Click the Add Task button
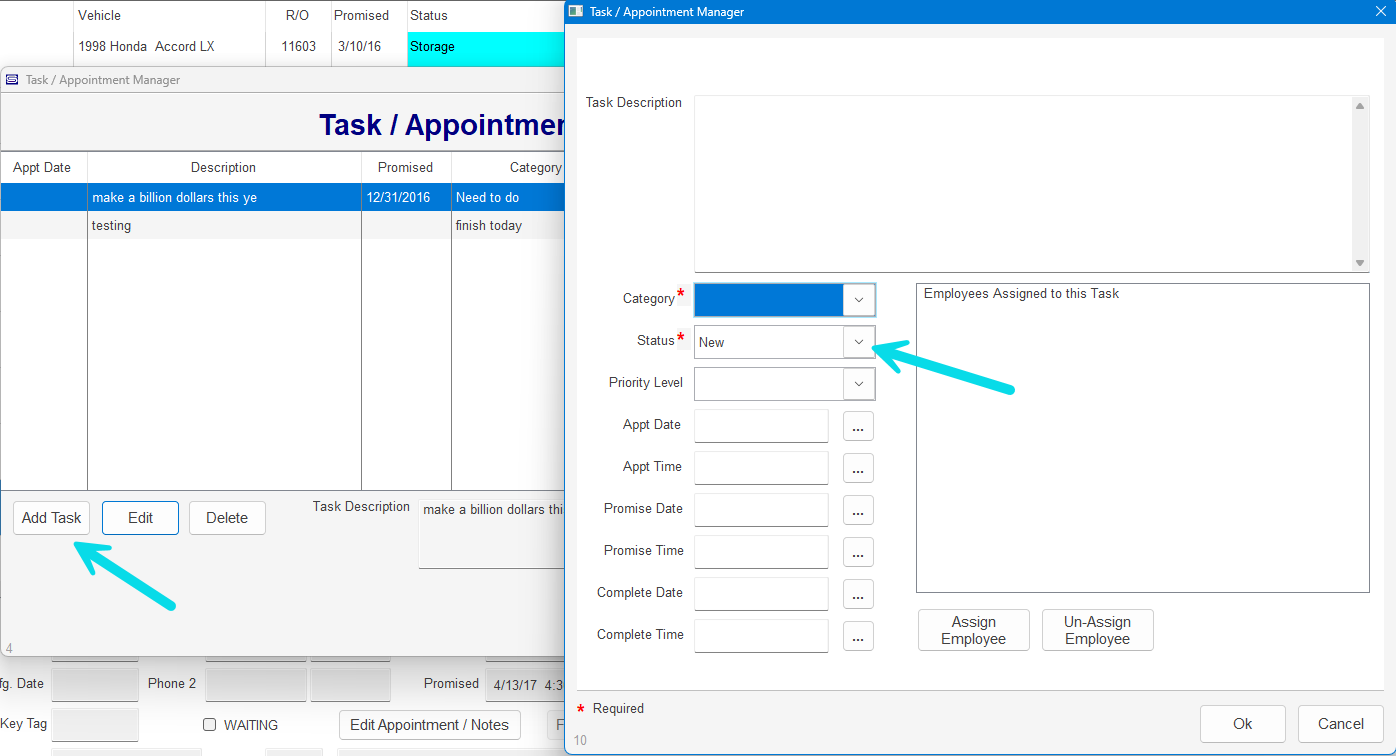 tap(52, 518)
